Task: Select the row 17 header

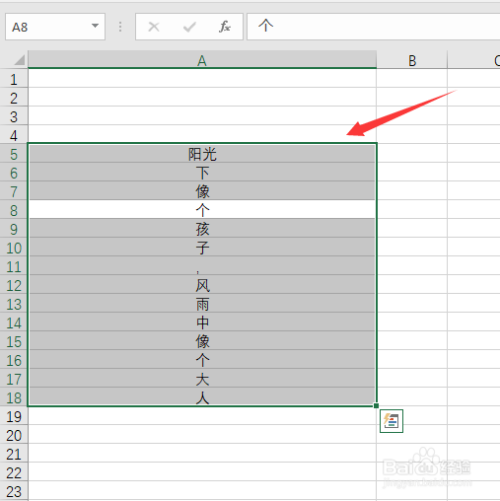Action: coord(14,379)
